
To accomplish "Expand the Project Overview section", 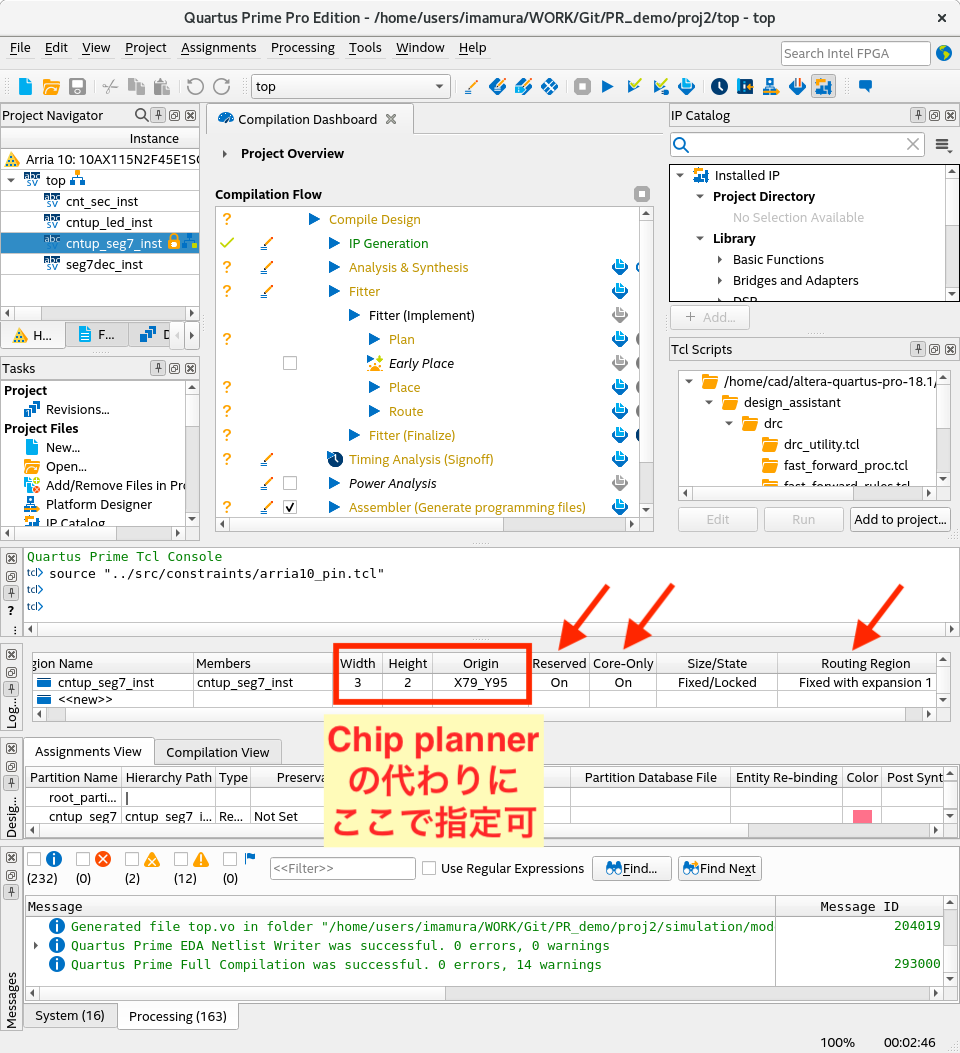I will (225, 154).
